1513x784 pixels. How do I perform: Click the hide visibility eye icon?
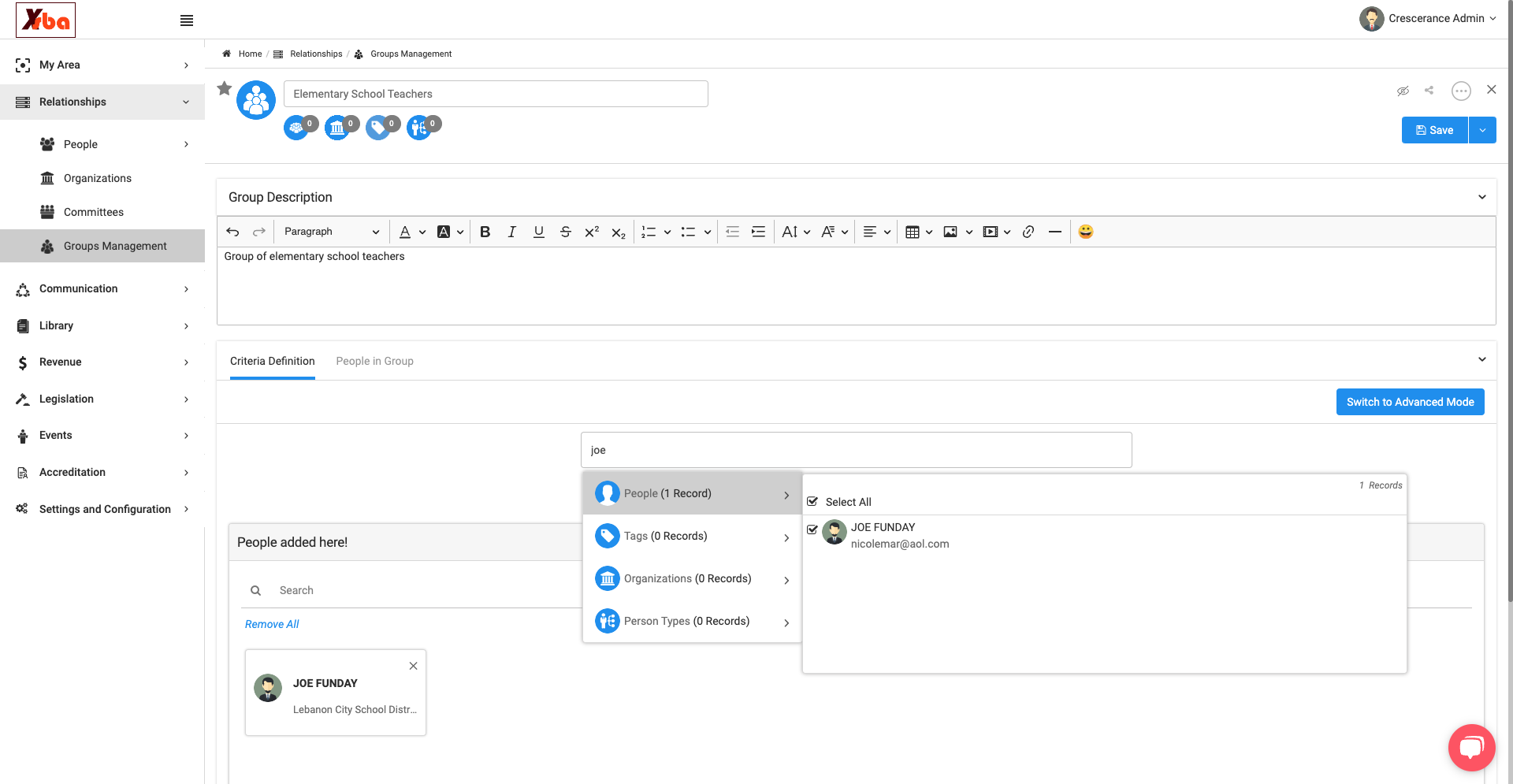[1403, 91]
